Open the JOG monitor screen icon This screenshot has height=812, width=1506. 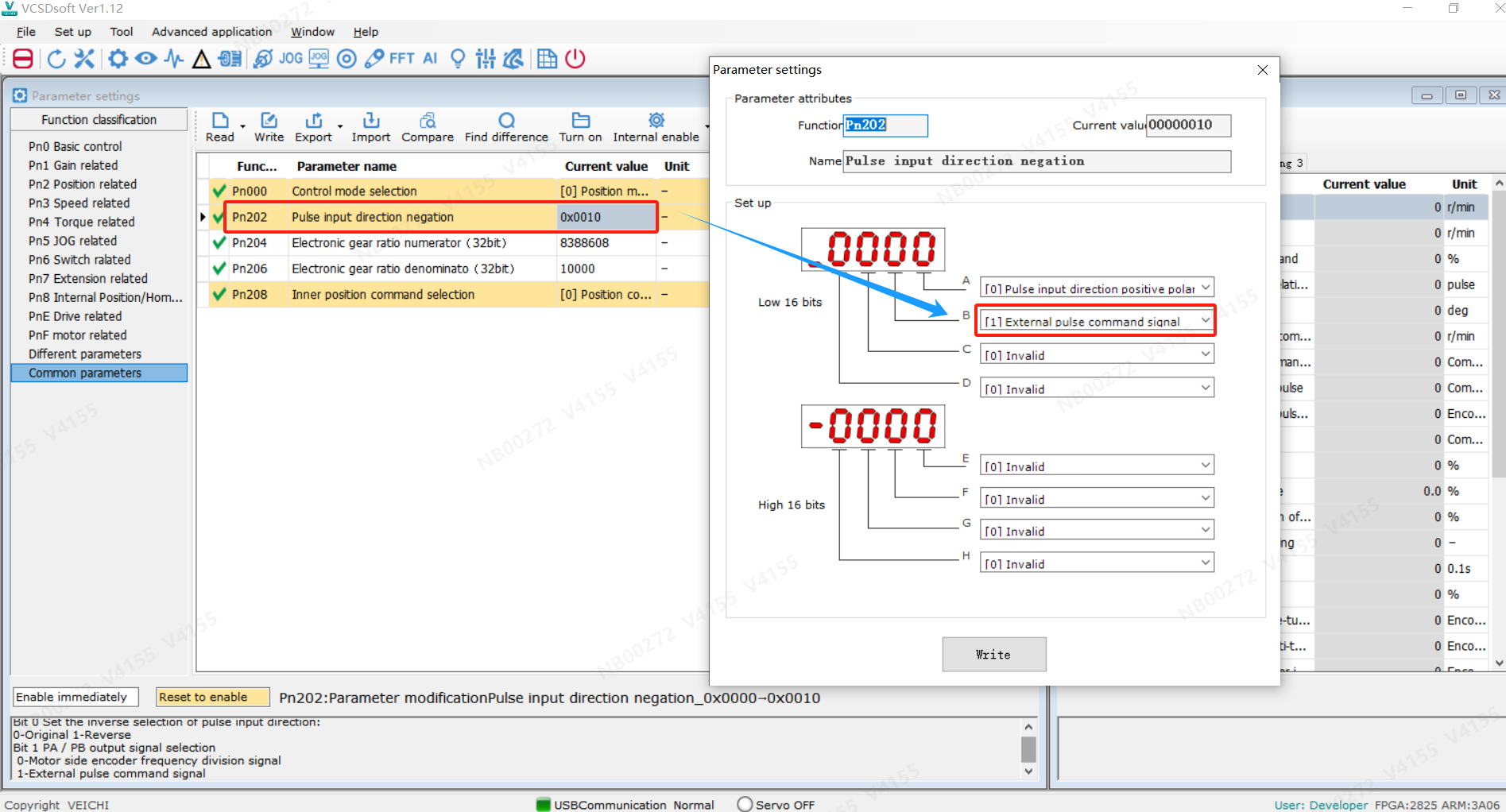point(319,59)
